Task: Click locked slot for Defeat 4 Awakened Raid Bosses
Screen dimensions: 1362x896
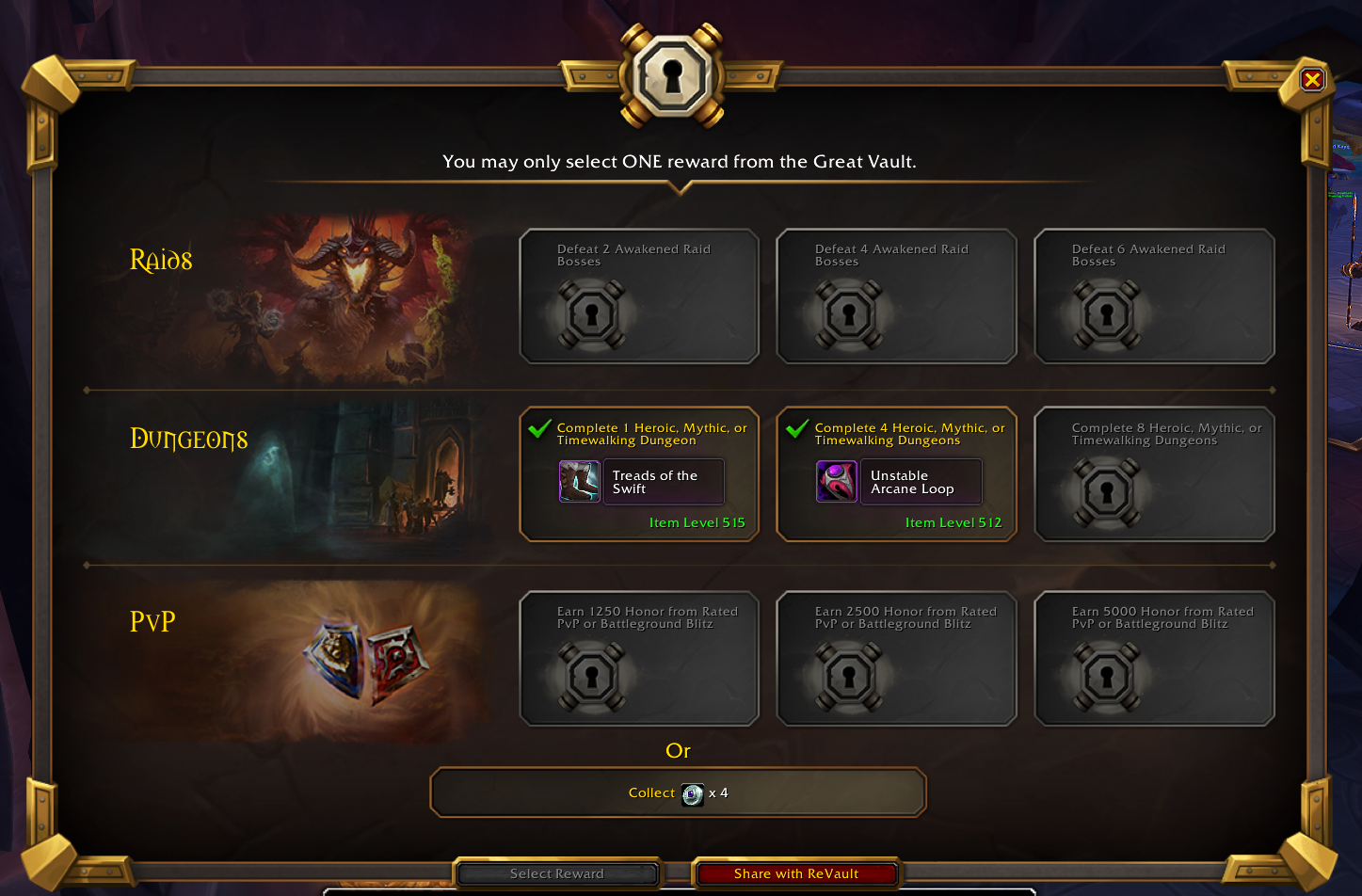Action: tap(896, 296)
